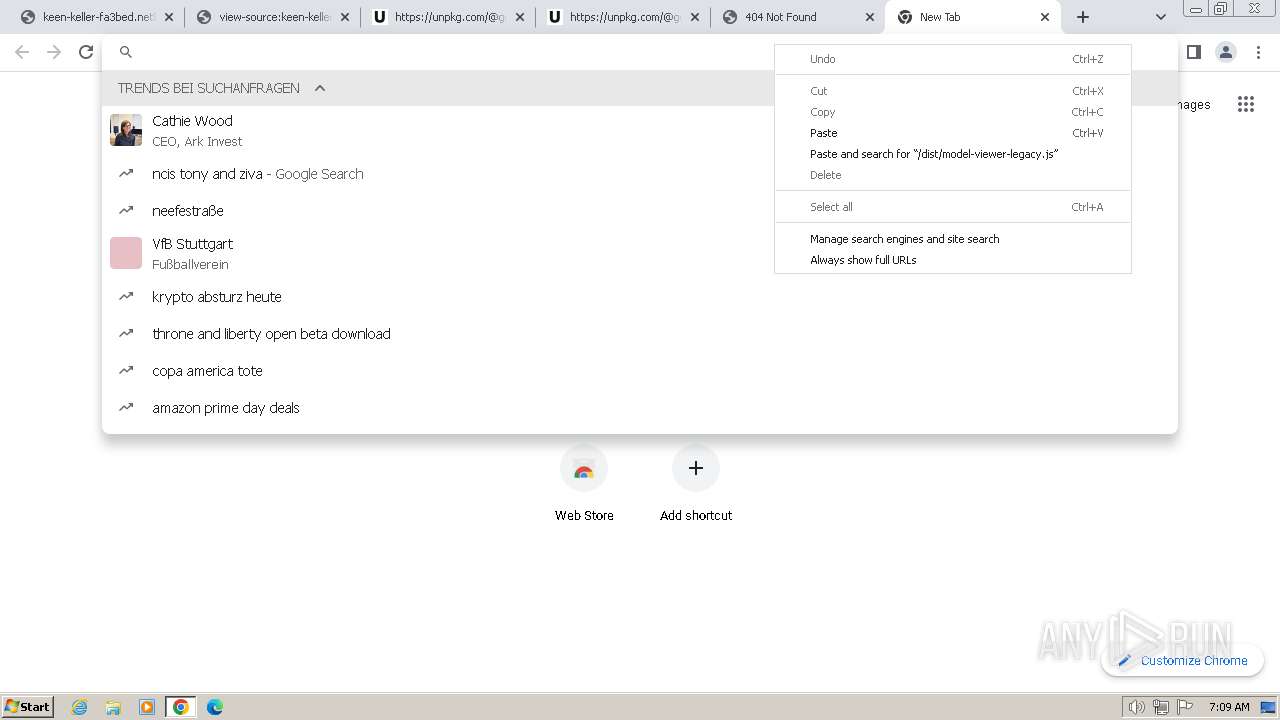Viewport: 1280px width, 720px height.
Task: Close the keen-keller-fa3bed tab
Action: pyautogui.click(x=168, y=17)
